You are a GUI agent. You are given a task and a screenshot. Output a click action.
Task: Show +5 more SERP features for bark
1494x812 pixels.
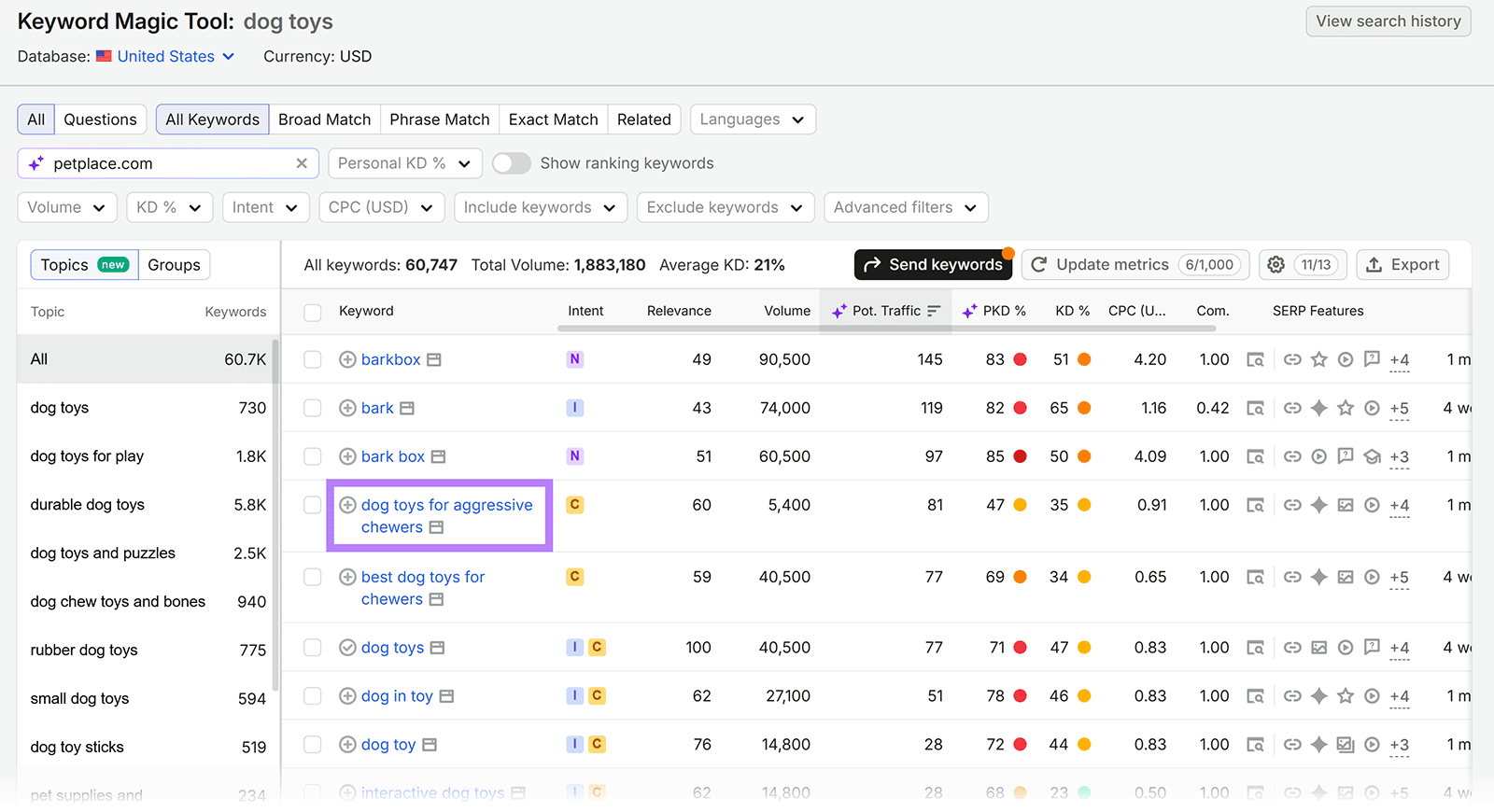pyautogui.click(x=1399, y=409)
